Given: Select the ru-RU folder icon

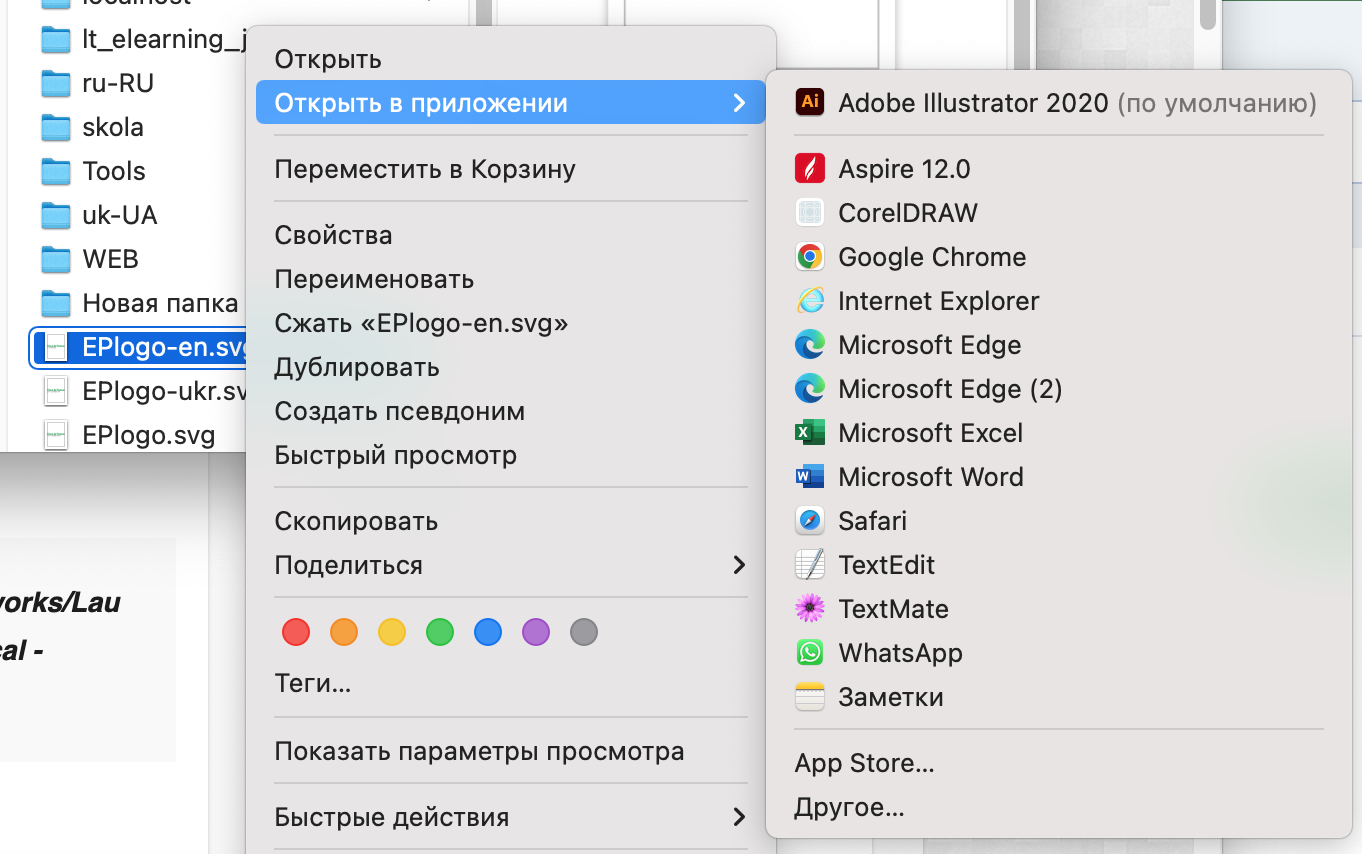Looking at the screenshot, I should click(55, 83).
